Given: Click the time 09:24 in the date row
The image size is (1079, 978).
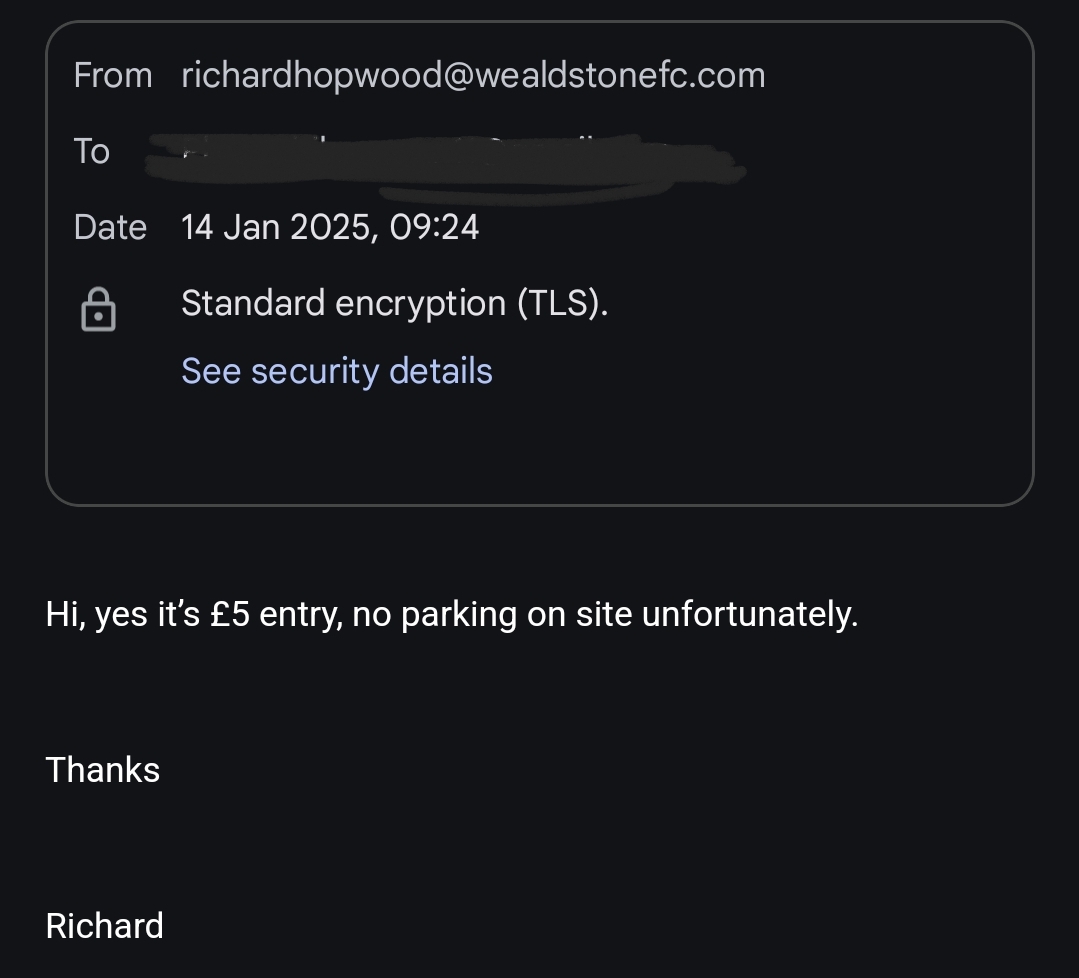Looking at the screenshot, I should click(x=434, y=227).
